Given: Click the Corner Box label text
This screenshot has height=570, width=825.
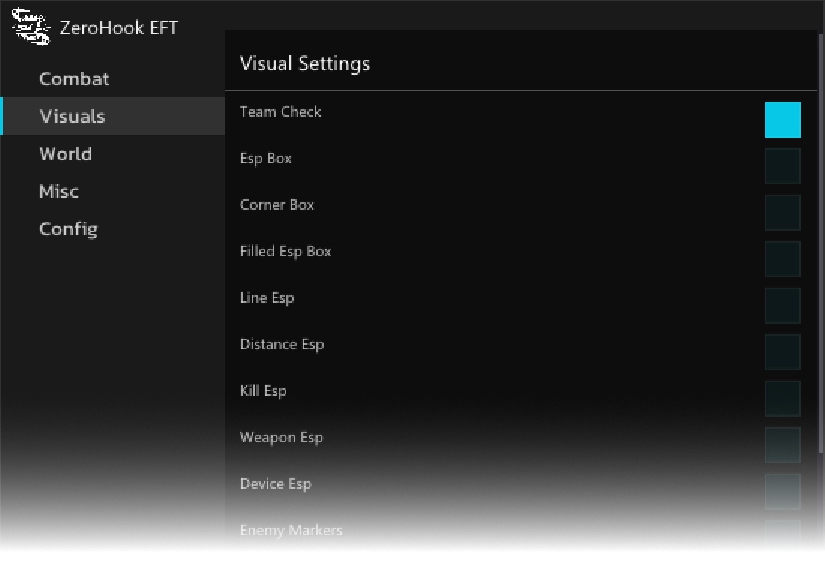Looking at the screenshot, I should [x=277, y=205].
